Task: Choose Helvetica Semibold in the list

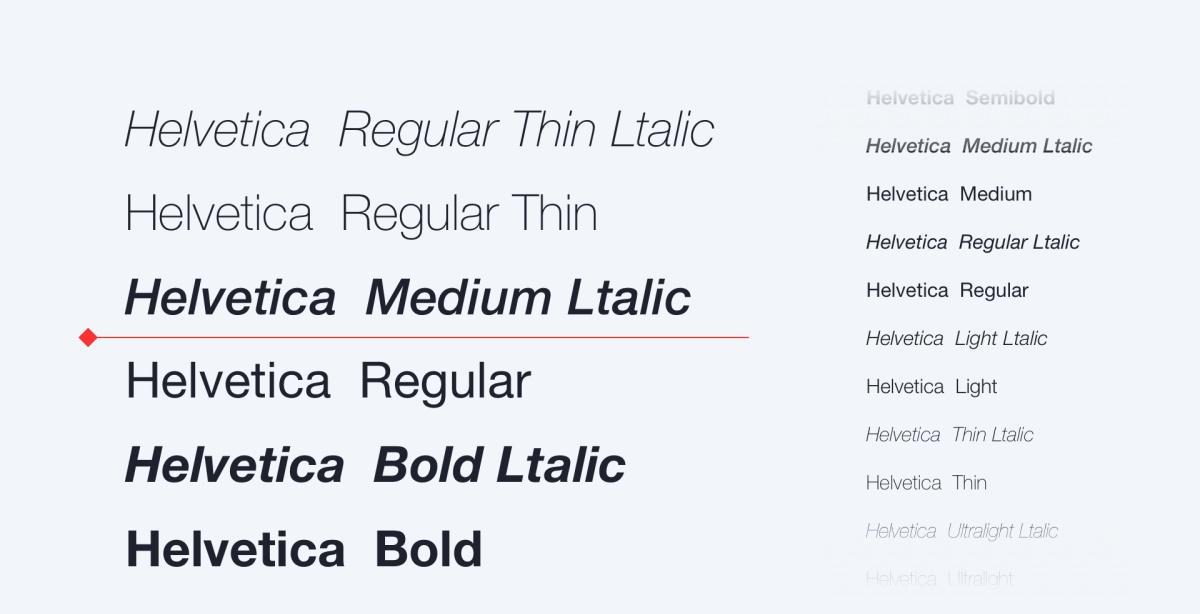Action: coord(960,98)
